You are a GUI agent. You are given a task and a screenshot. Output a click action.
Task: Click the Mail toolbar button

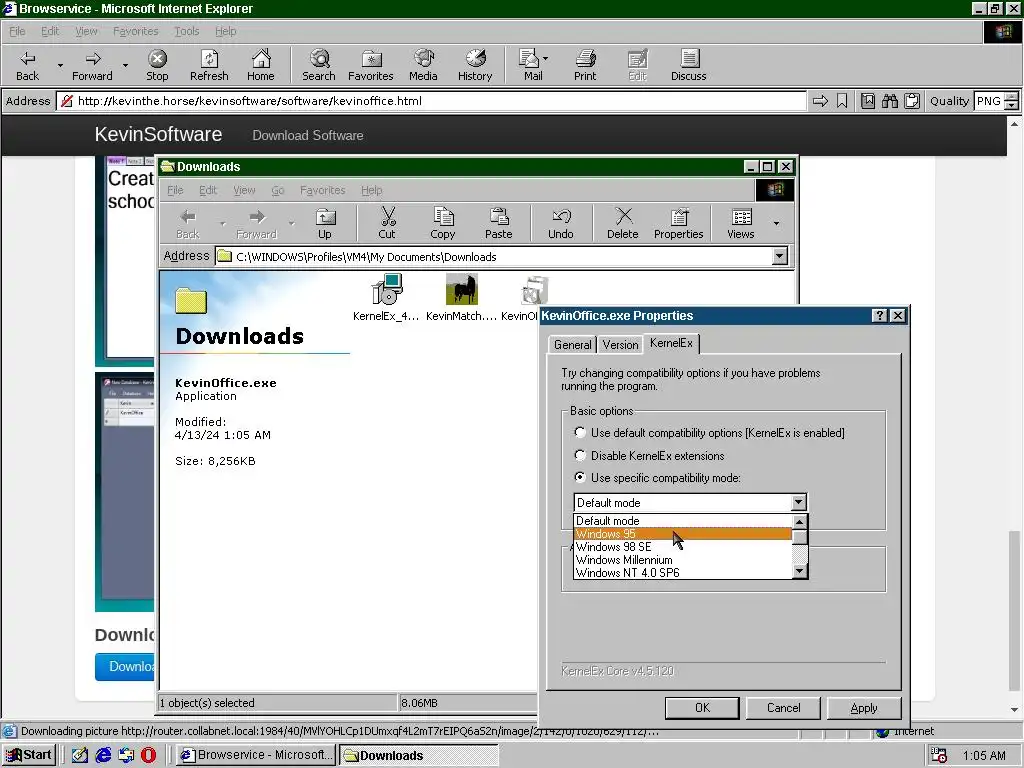click(533, 65)
